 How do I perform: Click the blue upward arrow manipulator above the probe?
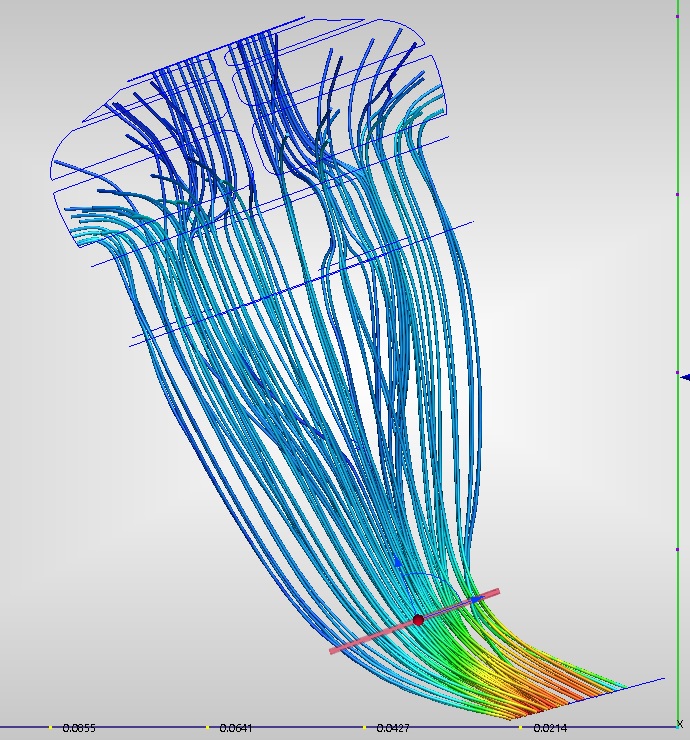tap(397, 563)
